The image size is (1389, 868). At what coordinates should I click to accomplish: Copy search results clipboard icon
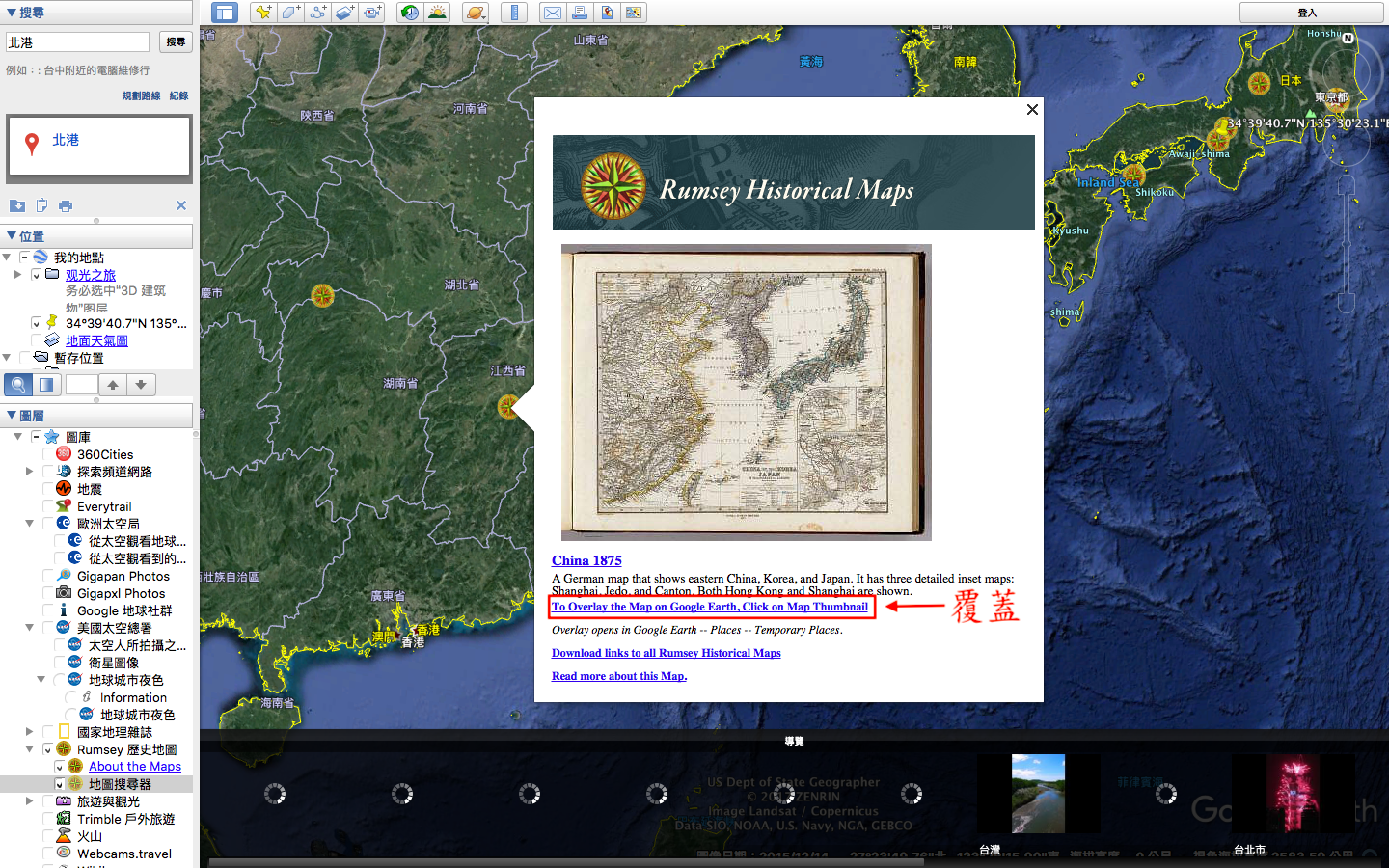(41, 205)
